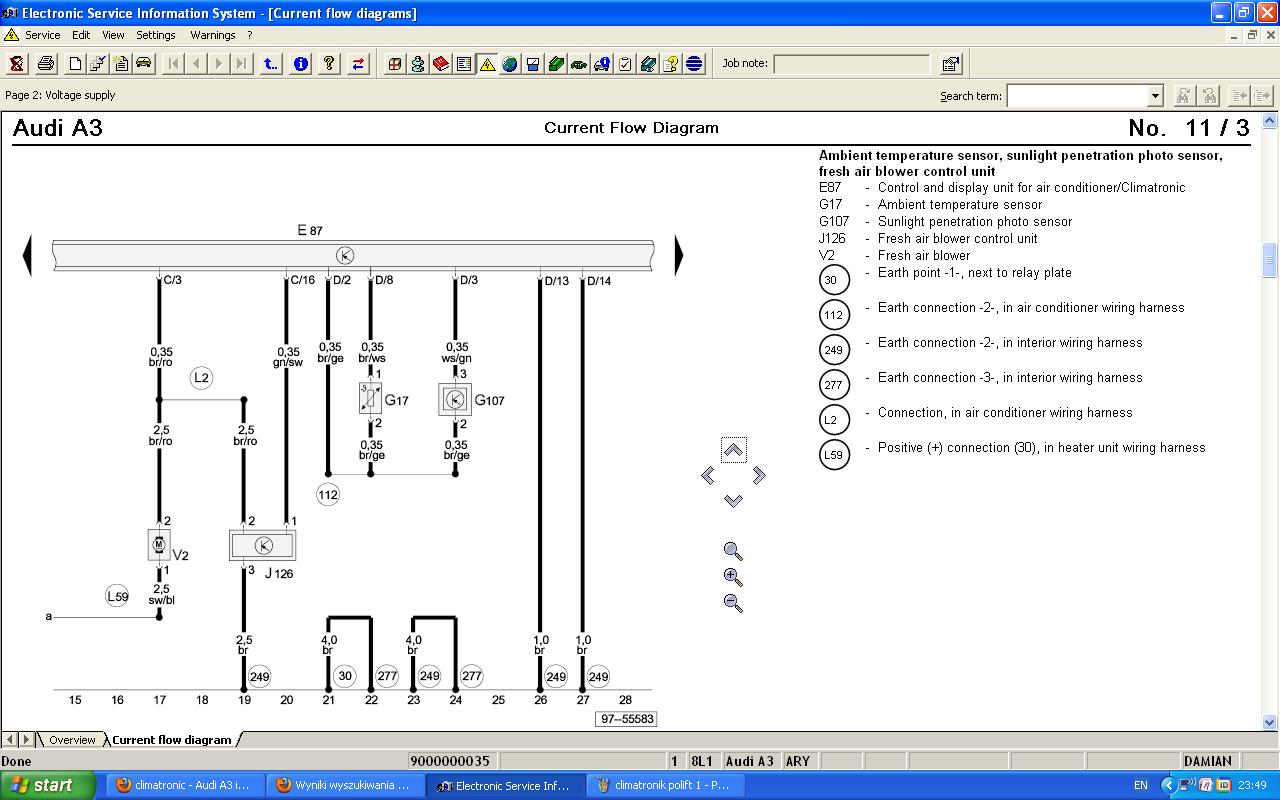Click the green person figure toolbar icon

(418, 64)
